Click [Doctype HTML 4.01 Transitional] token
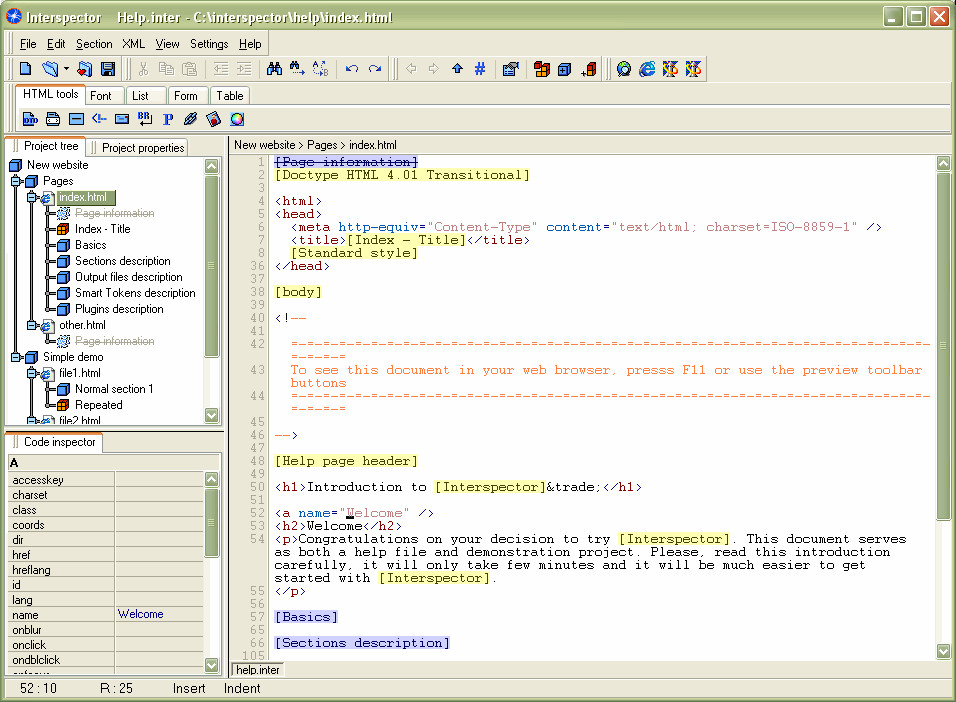Screen dimensions: 956x702 pyautogui.click(x=402, y=175)
